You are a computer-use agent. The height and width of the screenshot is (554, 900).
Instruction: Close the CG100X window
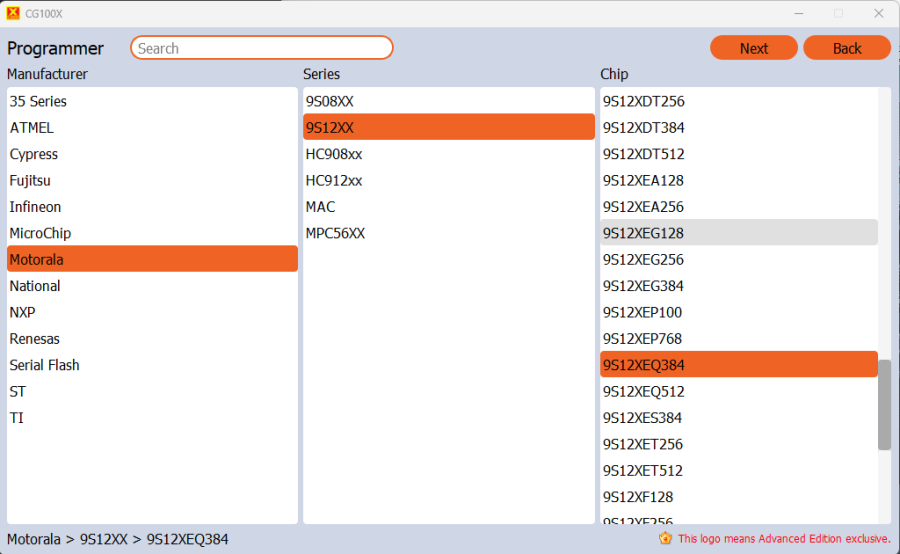[x=878, y=14]
